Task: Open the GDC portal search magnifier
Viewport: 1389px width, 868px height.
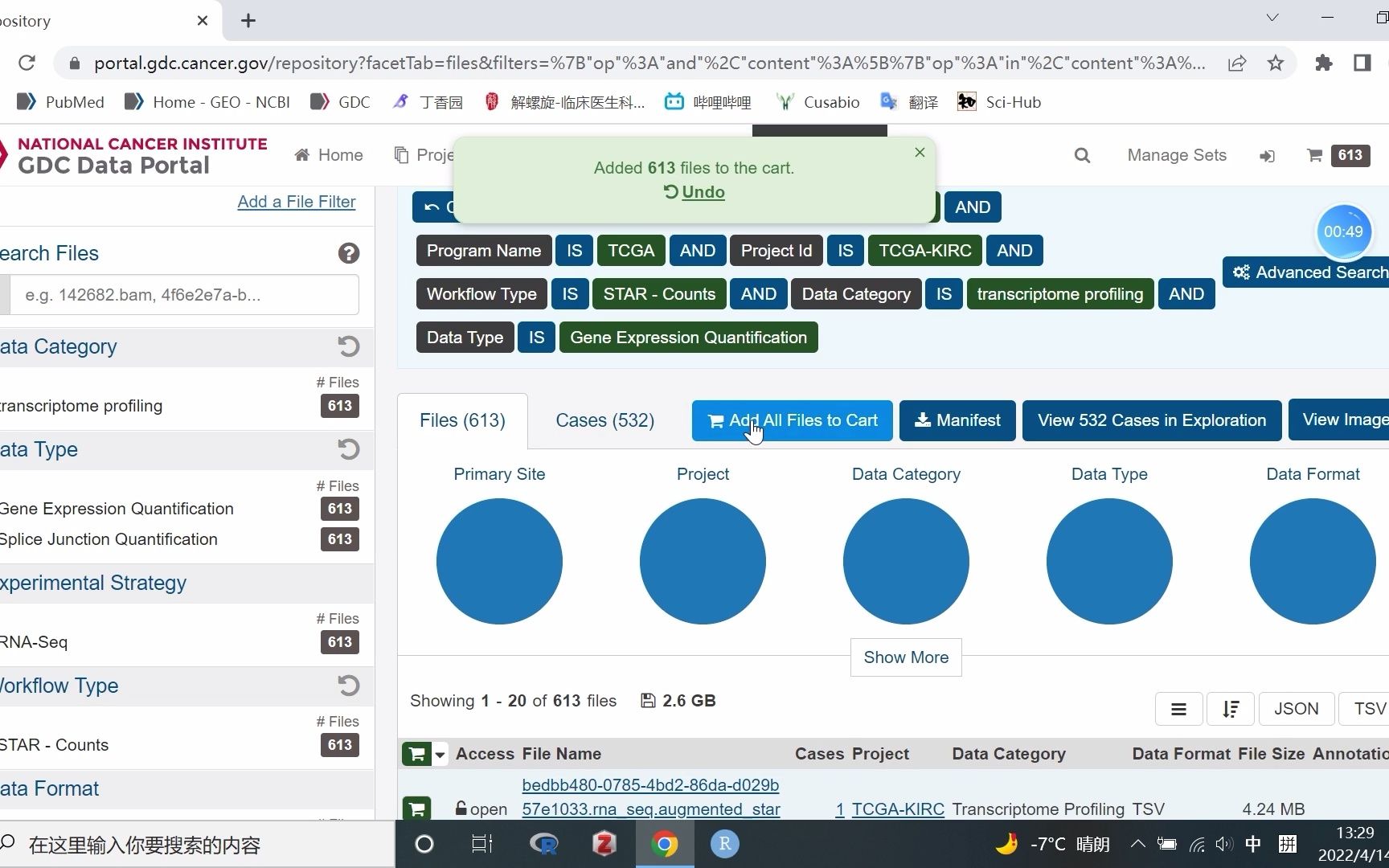Action: coord(1083,155)
